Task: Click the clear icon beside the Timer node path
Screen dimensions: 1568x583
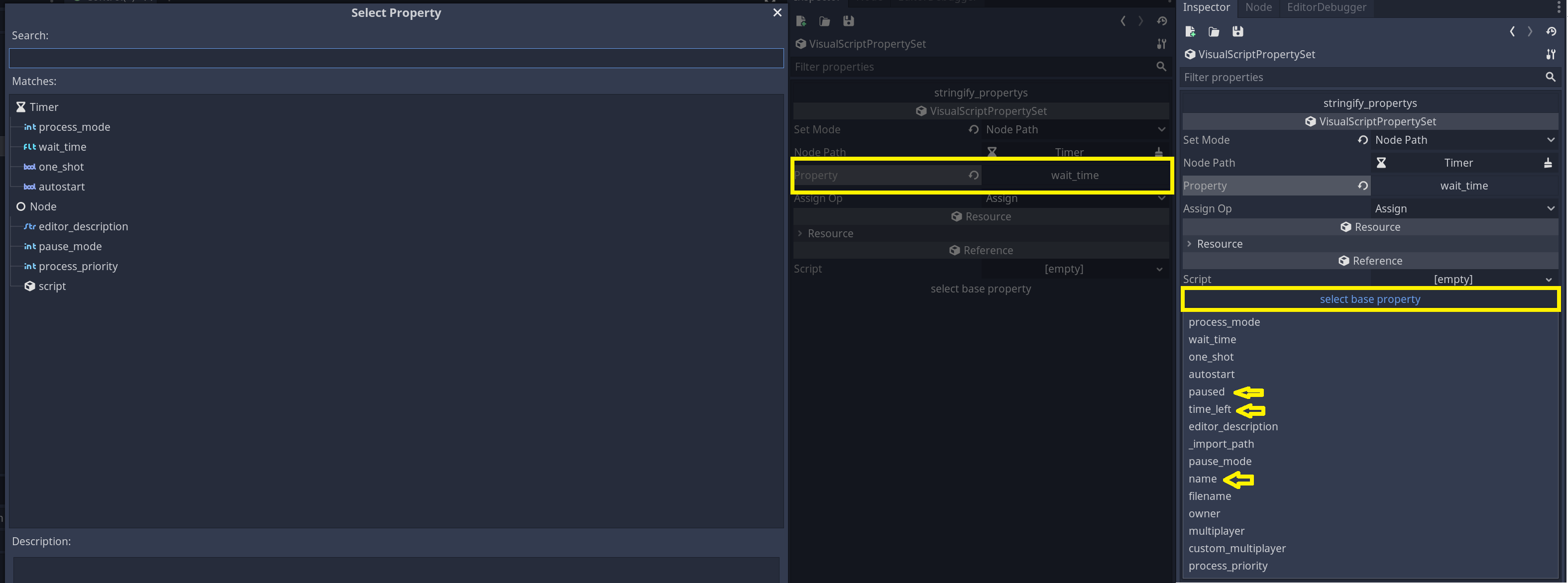Action: [1547, 163]
